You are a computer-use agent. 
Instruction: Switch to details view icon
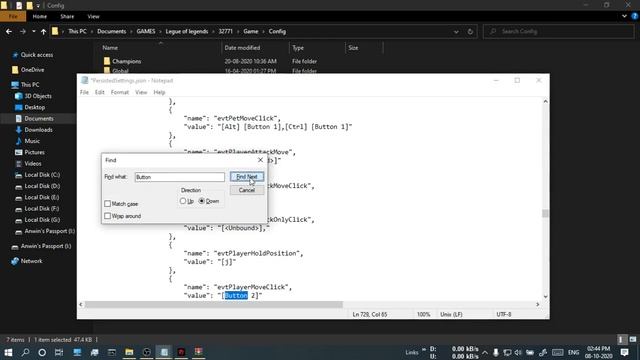pyautogui.click(x=621, y=340)
